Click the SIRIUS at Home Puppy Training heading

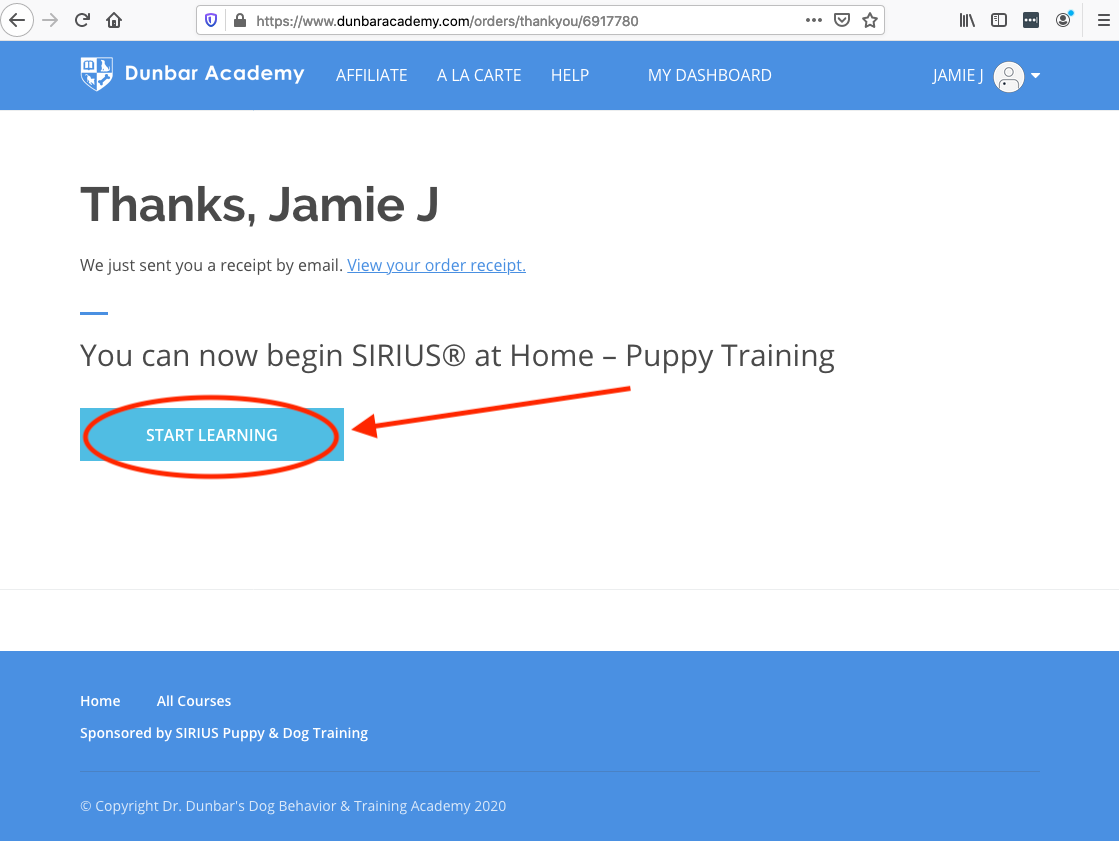tap(457, 356)
